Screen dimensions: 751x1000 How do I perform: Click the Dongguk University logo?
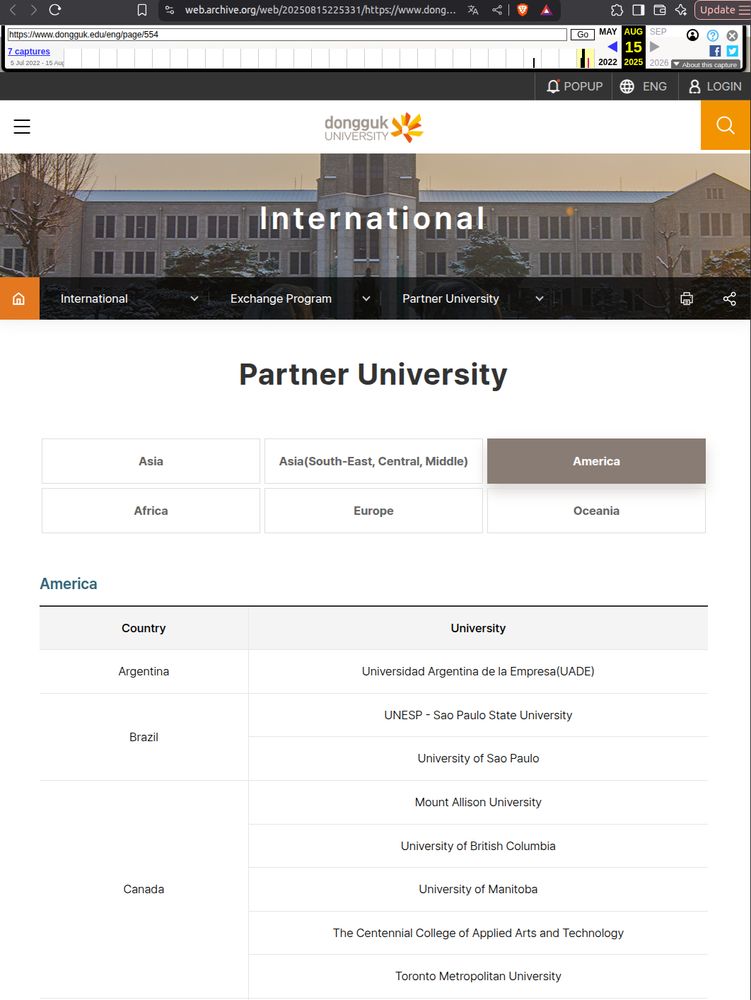[374, 126]
